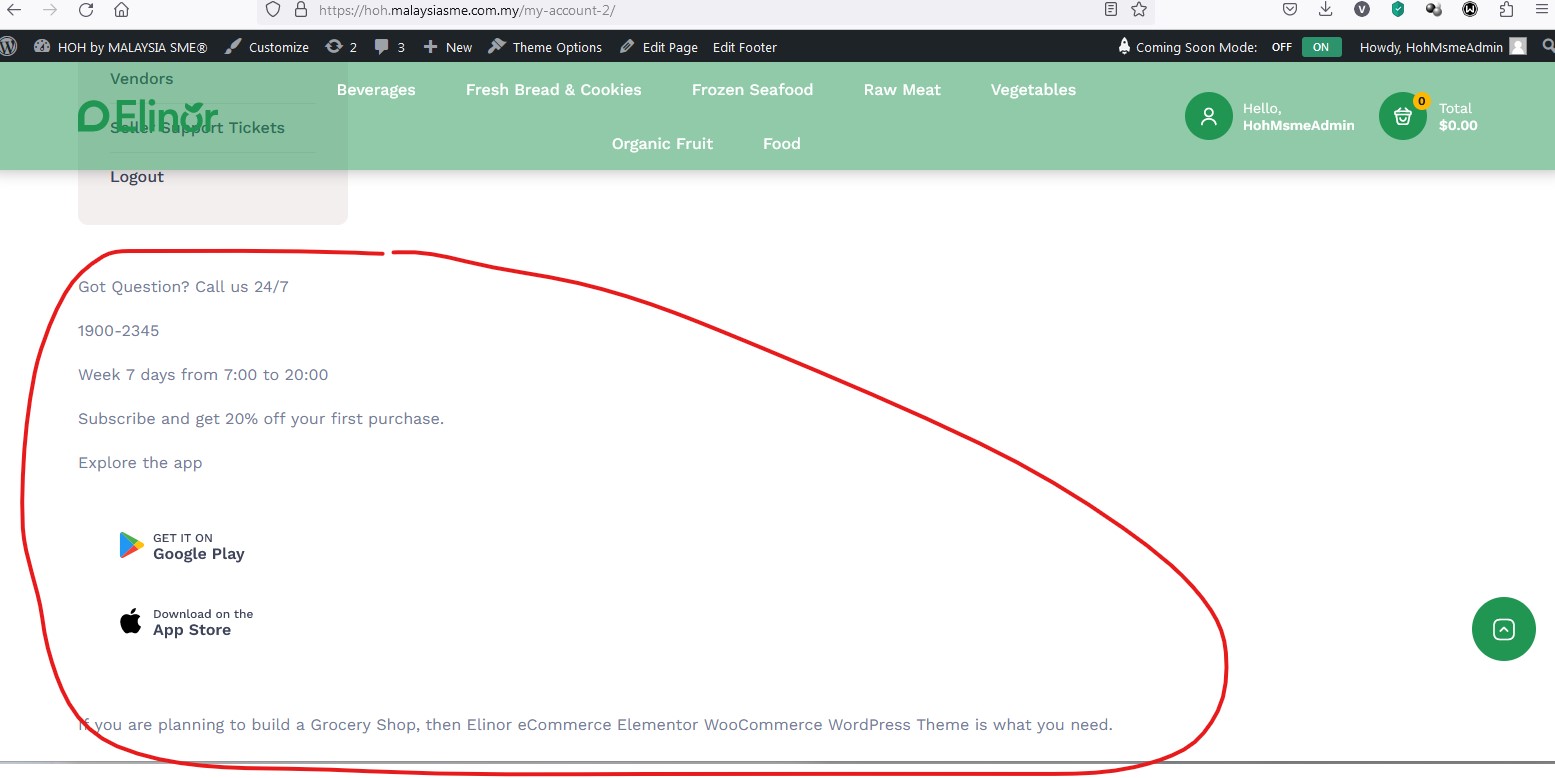Toggle reader view for this page

(x=1111, y=9)
